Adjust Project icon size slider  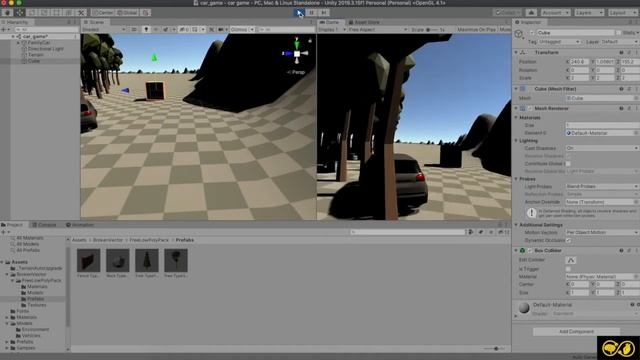pos(496,349)
